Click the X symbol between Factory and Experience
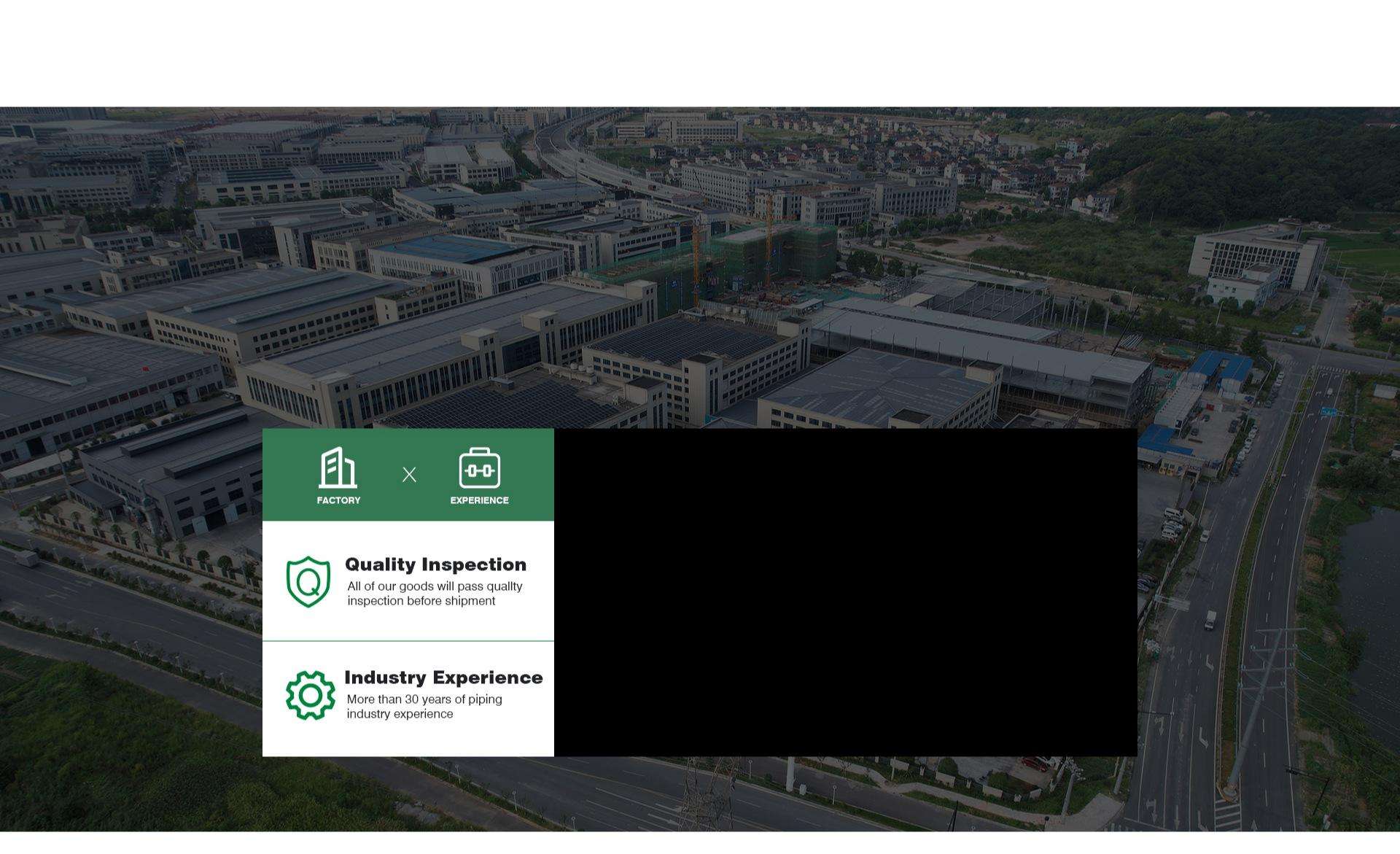Image resolution: width=1400 pixels, height=854 pixels. [x=409, y=475]
